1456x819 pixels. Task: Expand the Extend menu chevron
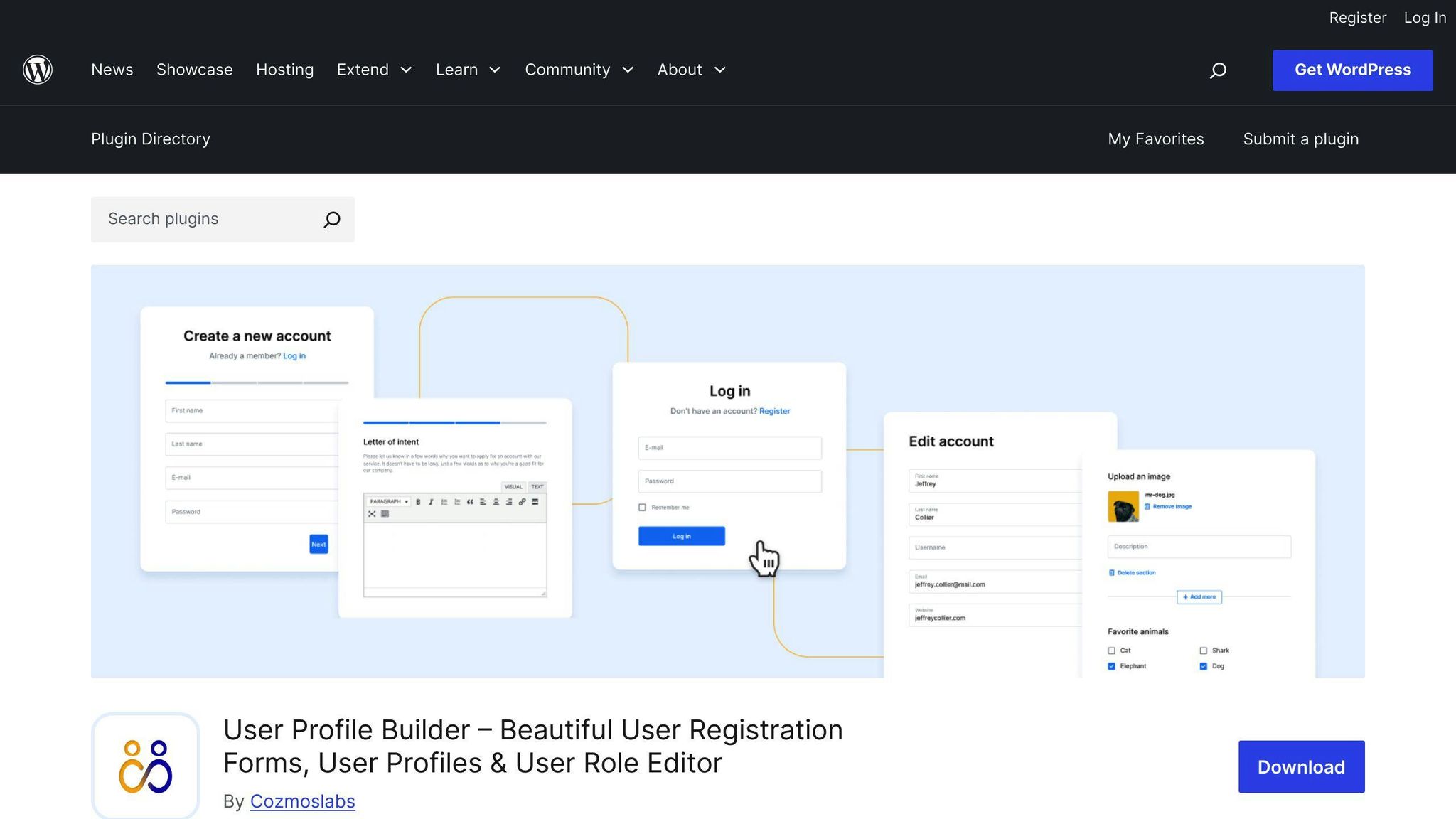407,70
